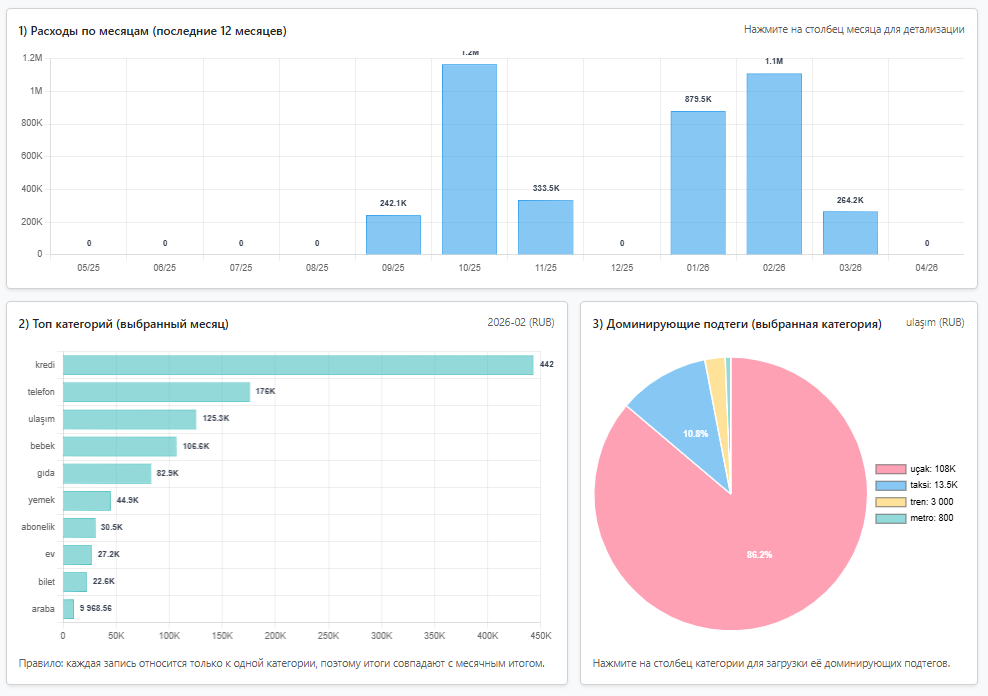Load subtags for ulaşım category bar

tap(129, 419)
